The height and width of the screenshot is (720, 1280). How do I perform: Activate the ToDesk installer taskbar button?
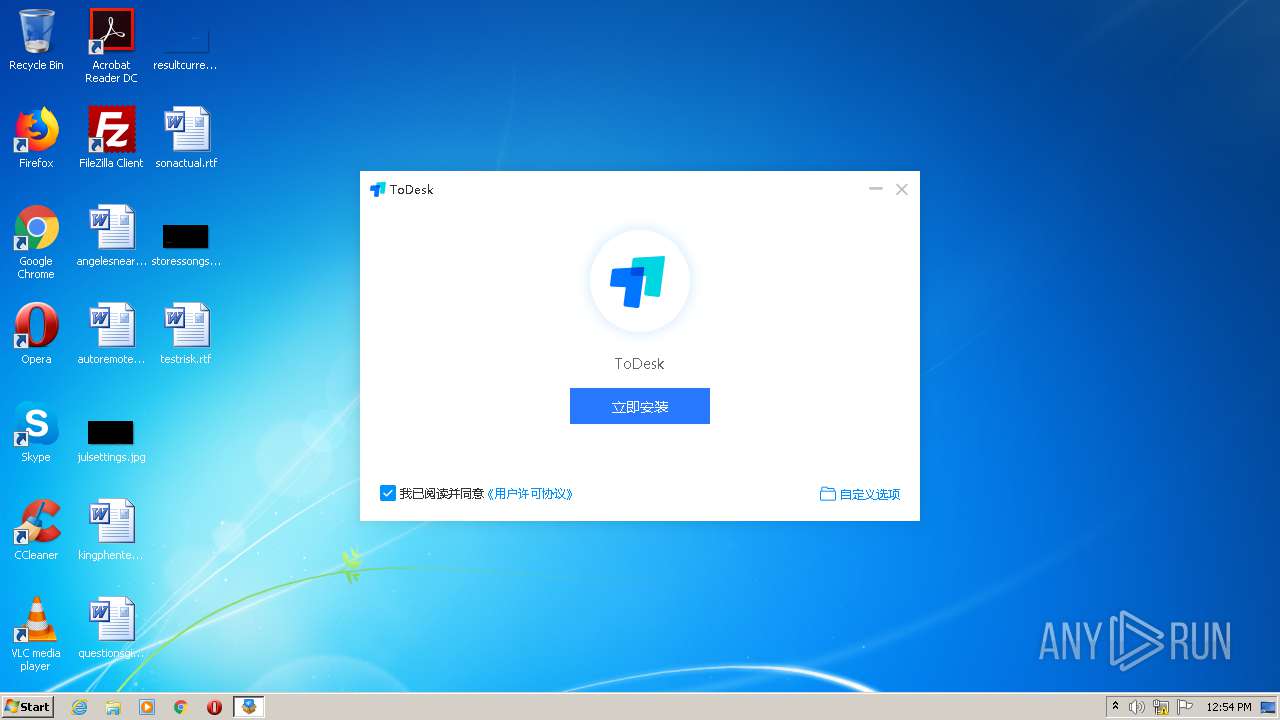(x=248, y=707)
